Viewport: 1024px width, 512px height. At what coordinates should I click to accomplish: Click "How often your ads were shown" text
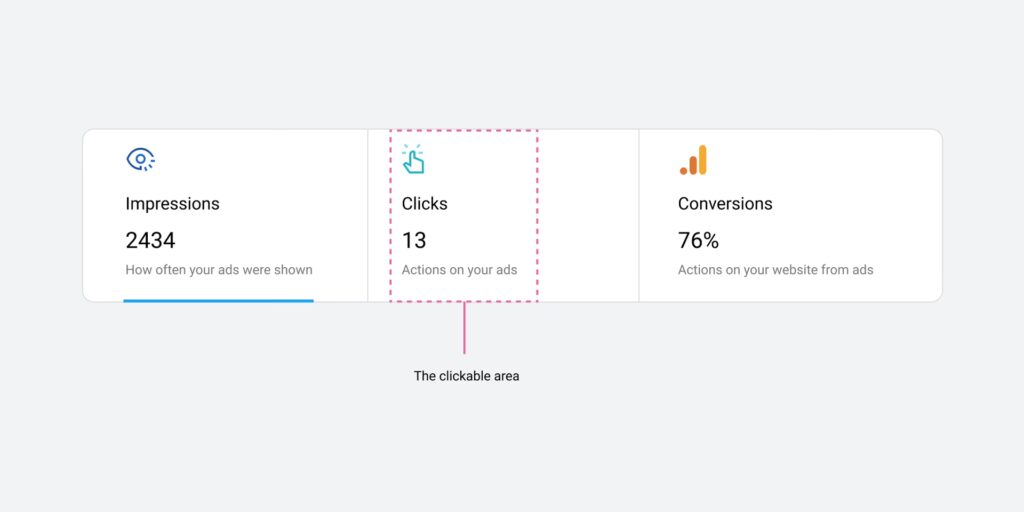coord(219,270)
